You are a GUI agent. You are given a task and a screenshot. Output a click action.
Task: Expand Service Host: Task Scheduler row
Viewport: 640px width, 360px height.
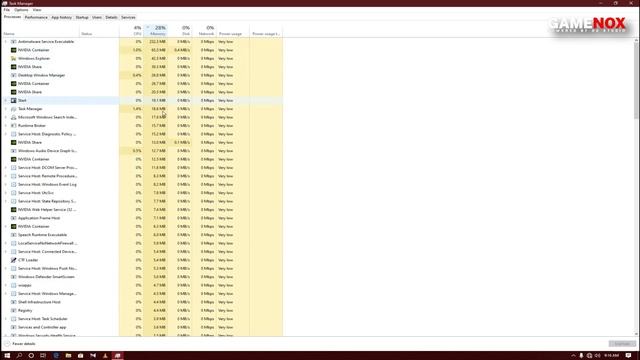point(5,319)
